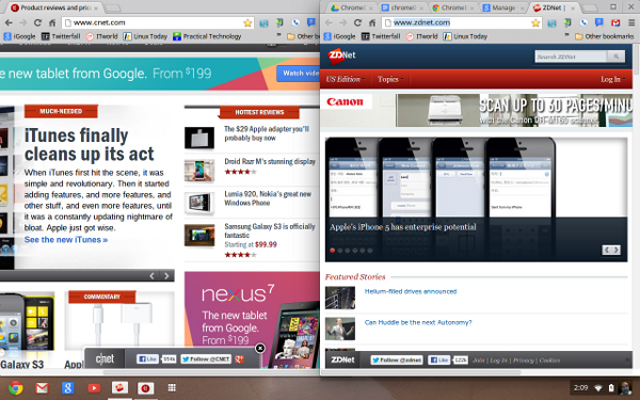Show next CNET featured story arrow

pyautogui.click(x=167, y=276)
